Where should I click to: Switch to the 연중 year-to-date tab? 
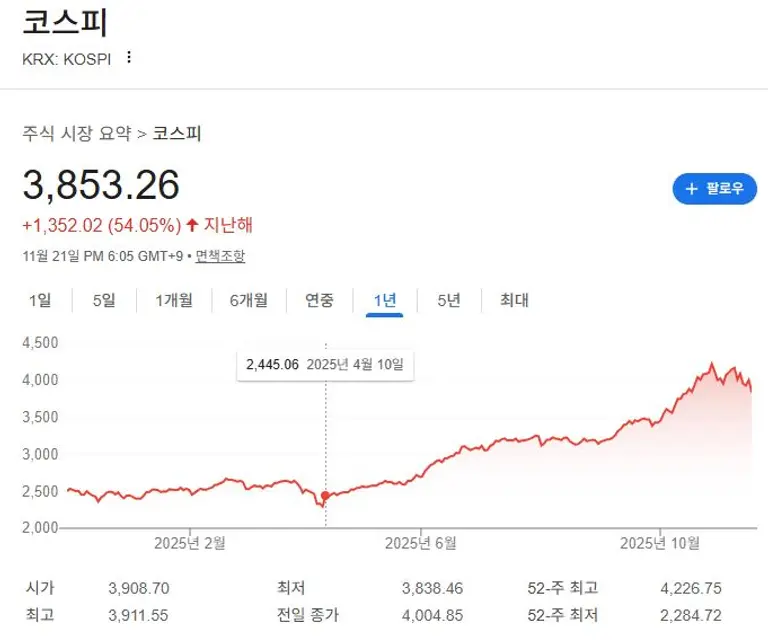[319, 300]
